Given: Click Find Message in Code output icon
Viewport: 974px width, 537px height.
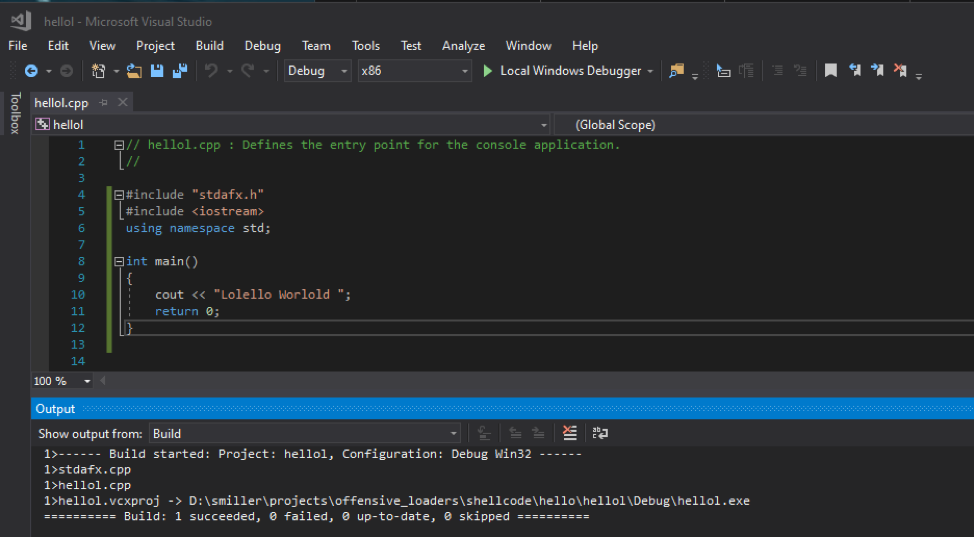Looking at the screenshot, I should 484,433.
